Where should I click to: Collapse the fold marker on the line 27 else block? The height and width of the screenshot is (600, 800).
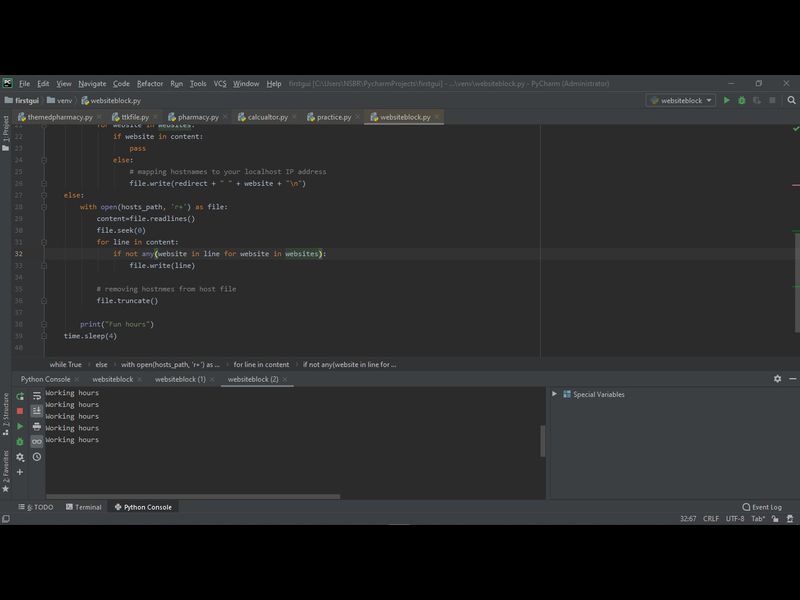pyautogui.click(x=44, y=195)
